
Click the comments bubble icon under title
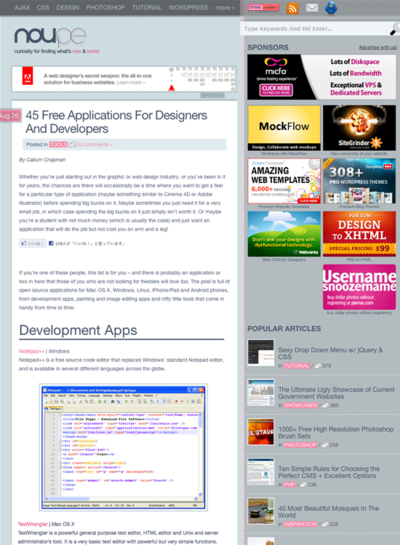click(x=73, y=145)
